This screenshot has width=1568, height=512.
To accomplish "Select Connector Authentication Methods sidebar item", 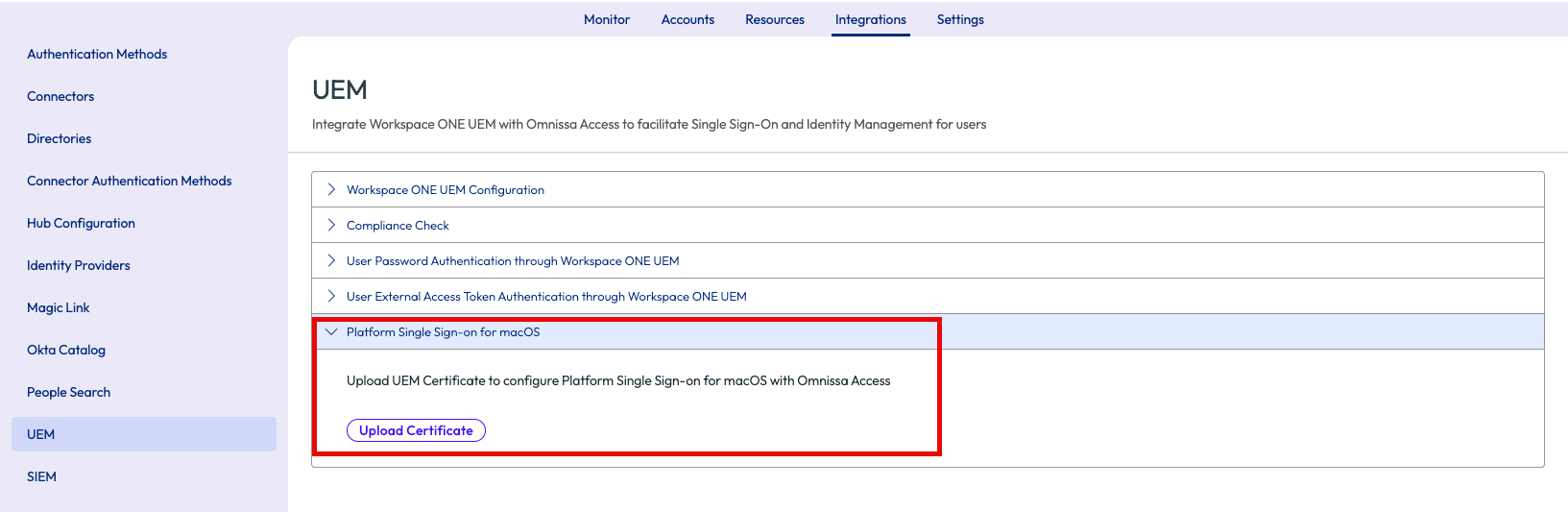I will point(130,181).
